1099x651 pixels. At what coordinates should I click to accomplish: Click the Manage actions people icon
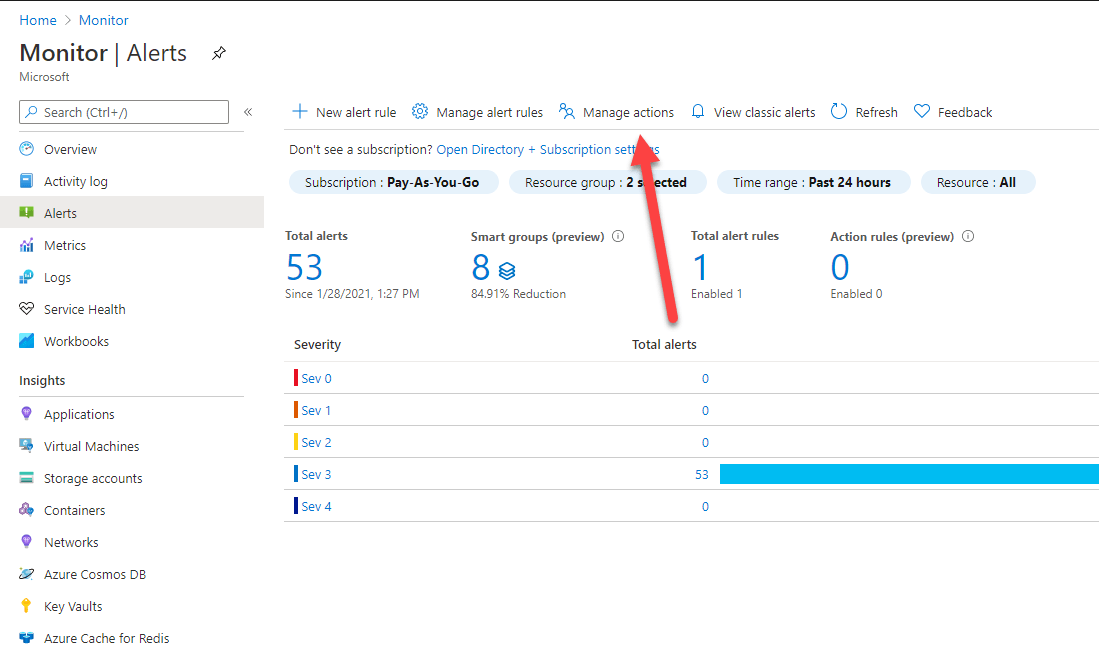click(x=567, y=112)
